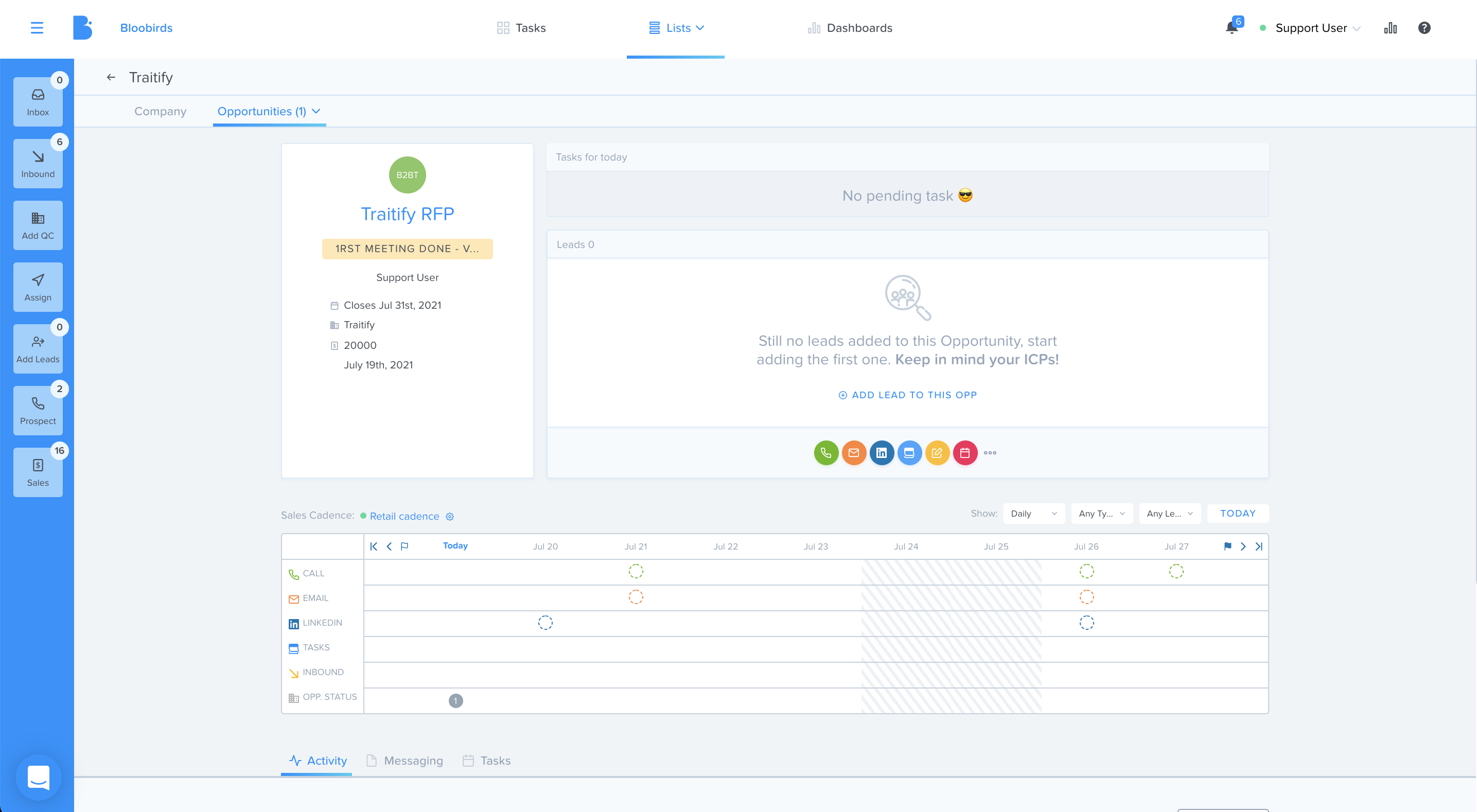This screenshot has height=812, width=1477.
Task: Click the LinkedIn action button
Action: 881,452
